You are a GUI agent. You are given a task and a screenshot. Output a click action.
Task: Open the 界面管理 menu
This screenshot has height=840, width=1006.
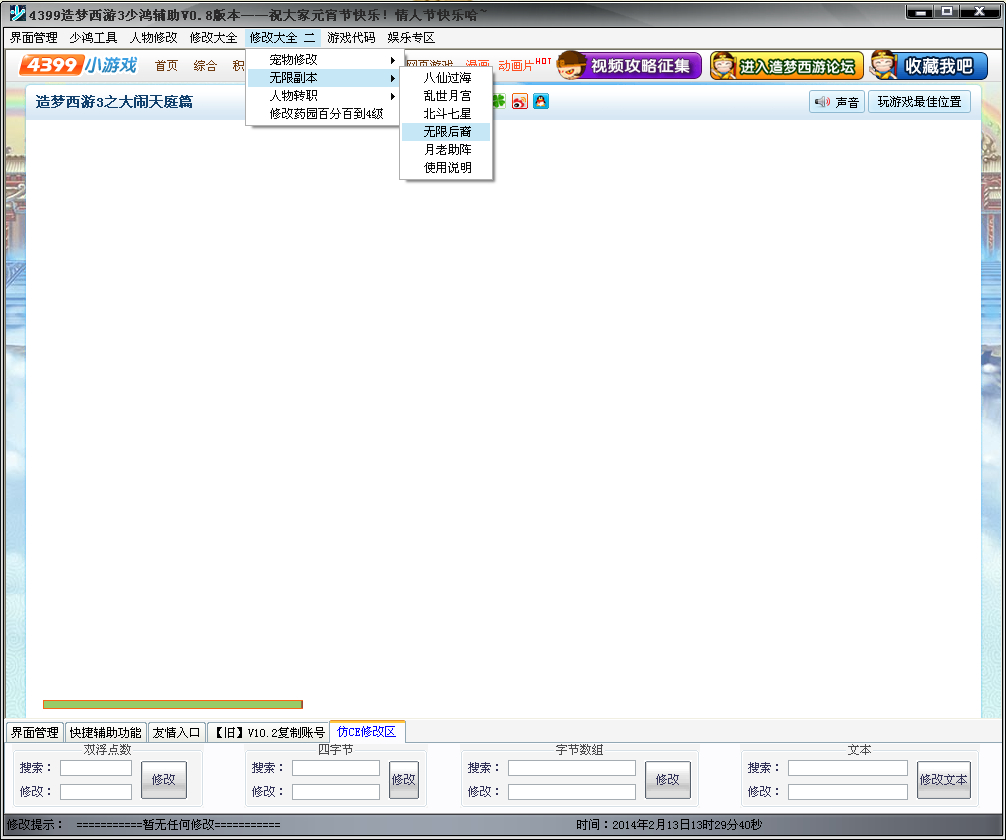click(x=34, y=38)
